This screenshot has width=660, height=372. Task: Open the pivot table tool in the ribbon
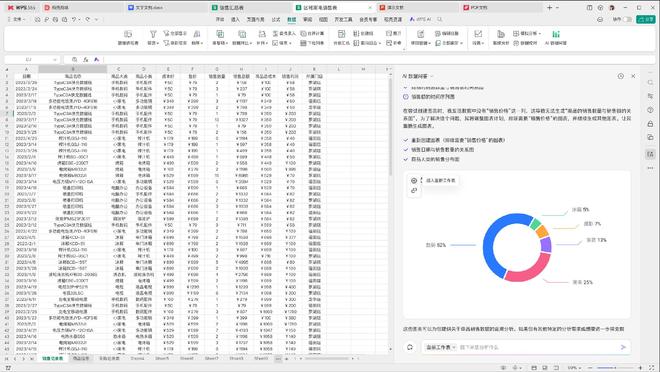pos(128,37)
